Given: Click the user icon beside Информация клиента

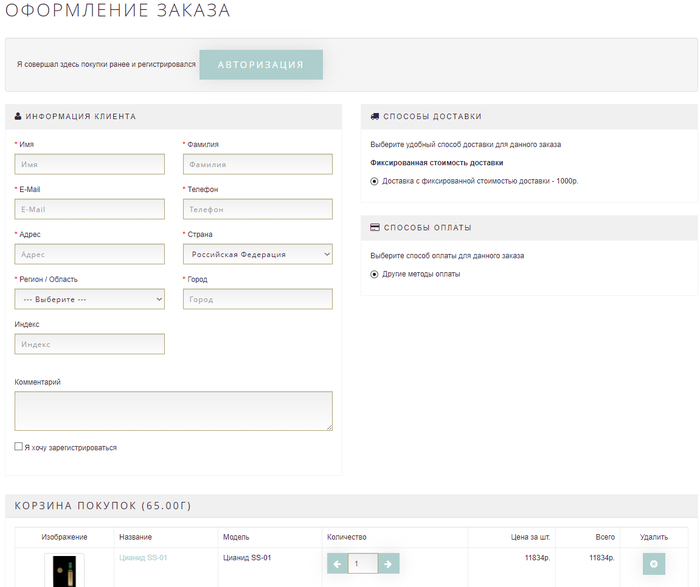Looking at the screenshot, I should click(19, 116).
